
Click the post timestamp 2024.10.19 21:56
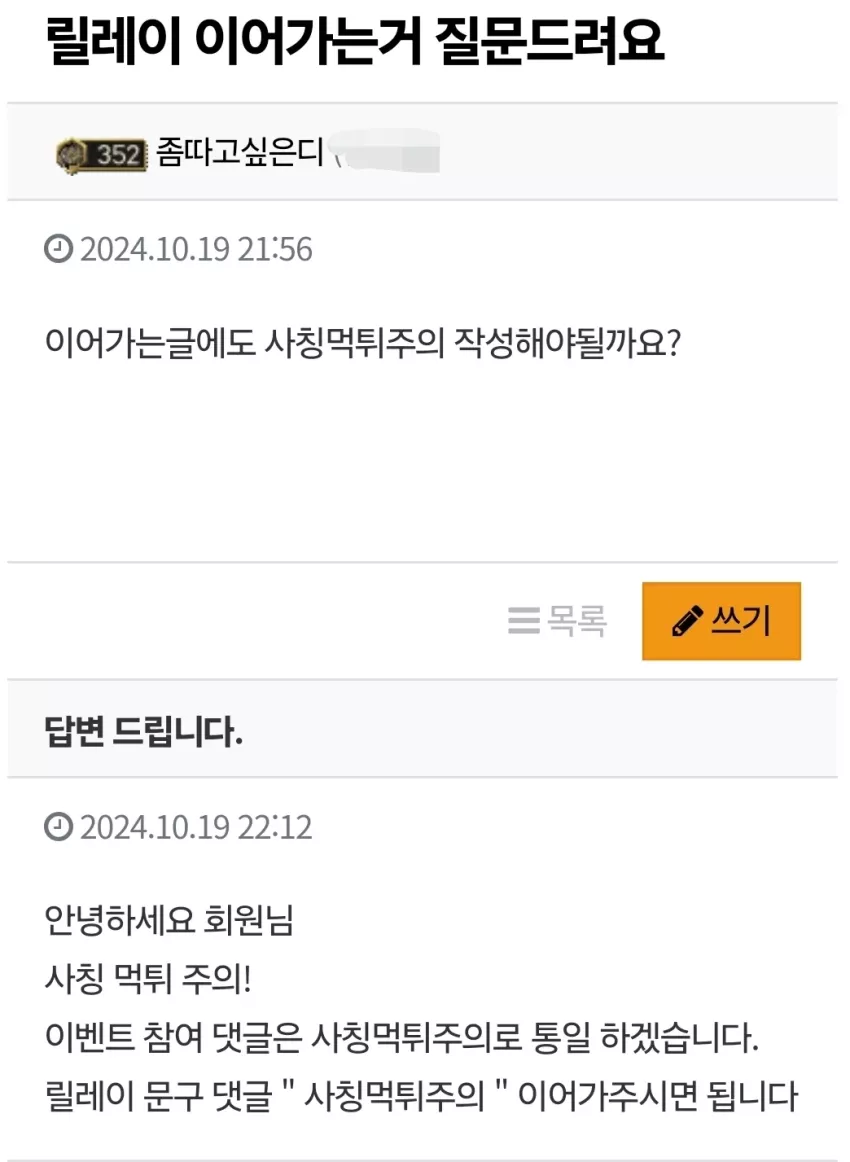point(196,249)
